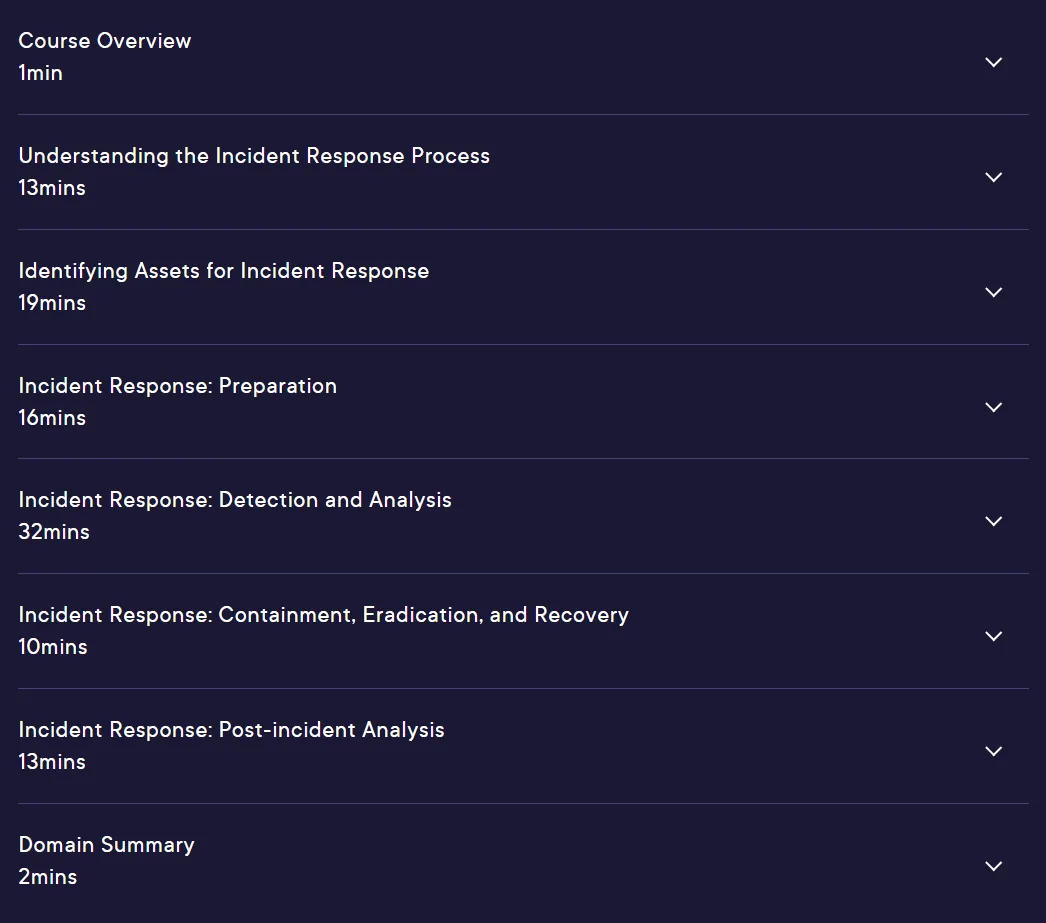Click the Course Overview title
Viewport: 1046px width, 923px height.
(105, 41)
